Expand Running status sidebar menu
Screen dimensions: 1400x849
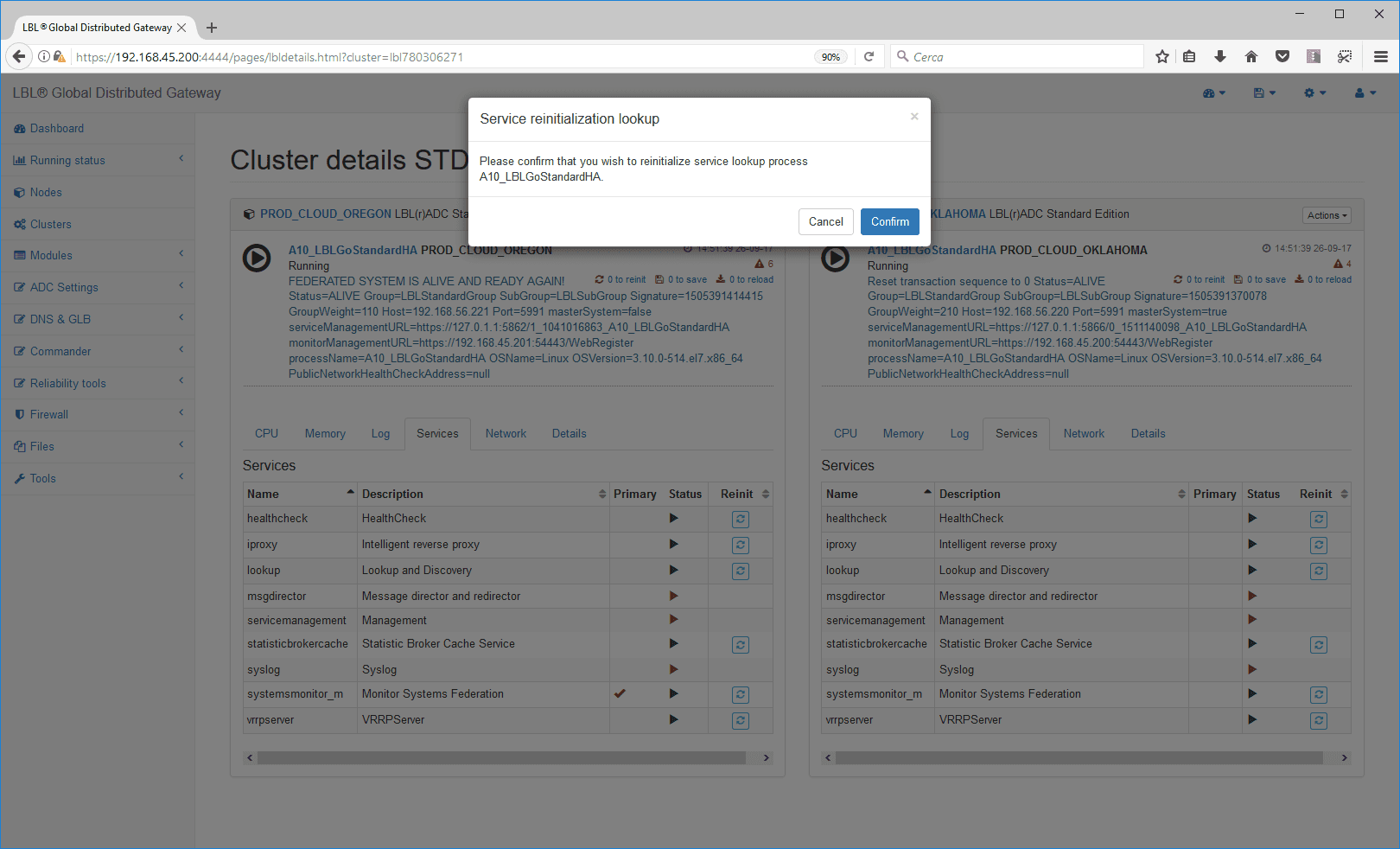[97, 161]
